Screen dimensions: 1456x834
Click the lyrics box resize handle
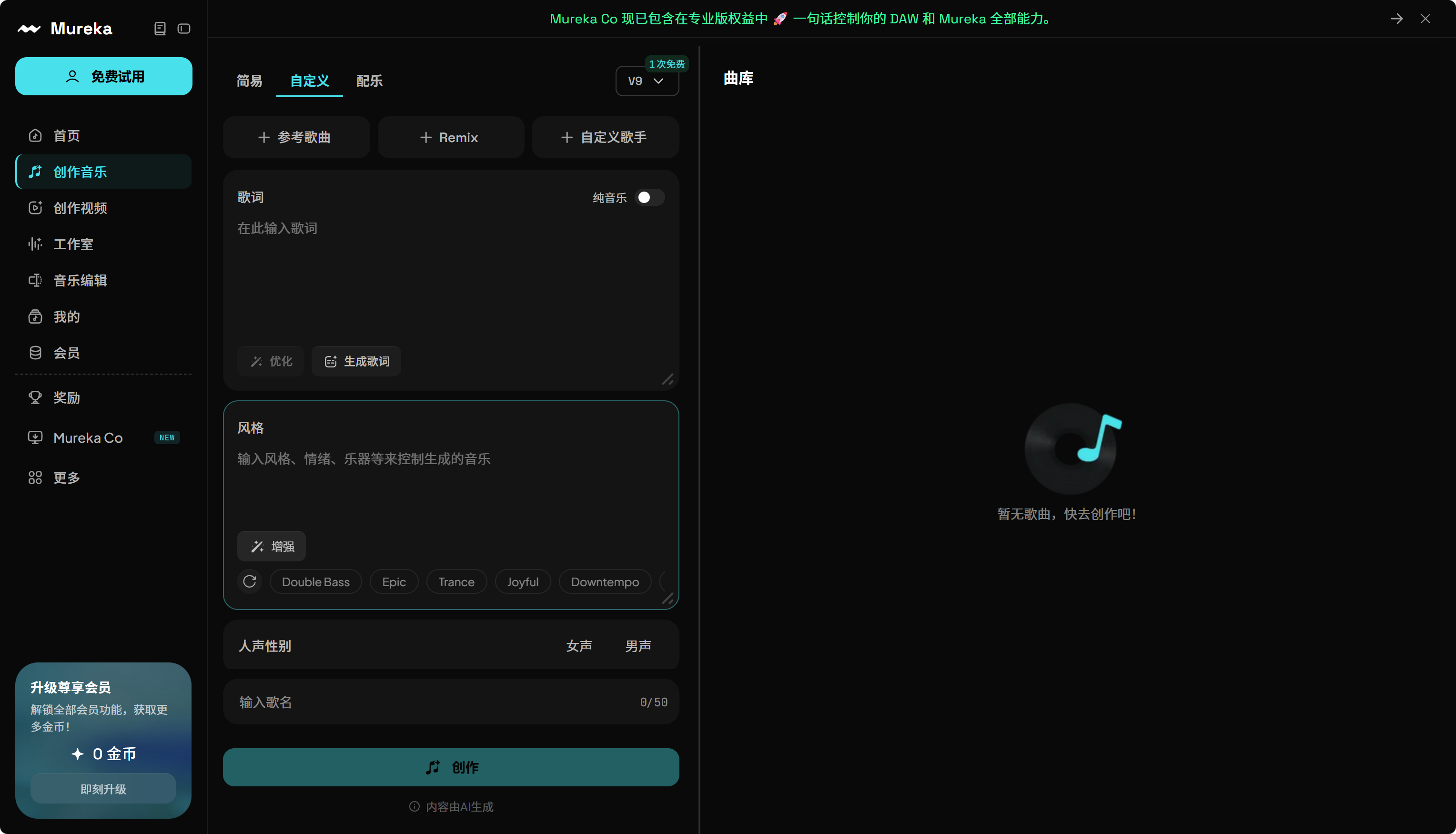(667, 379)
